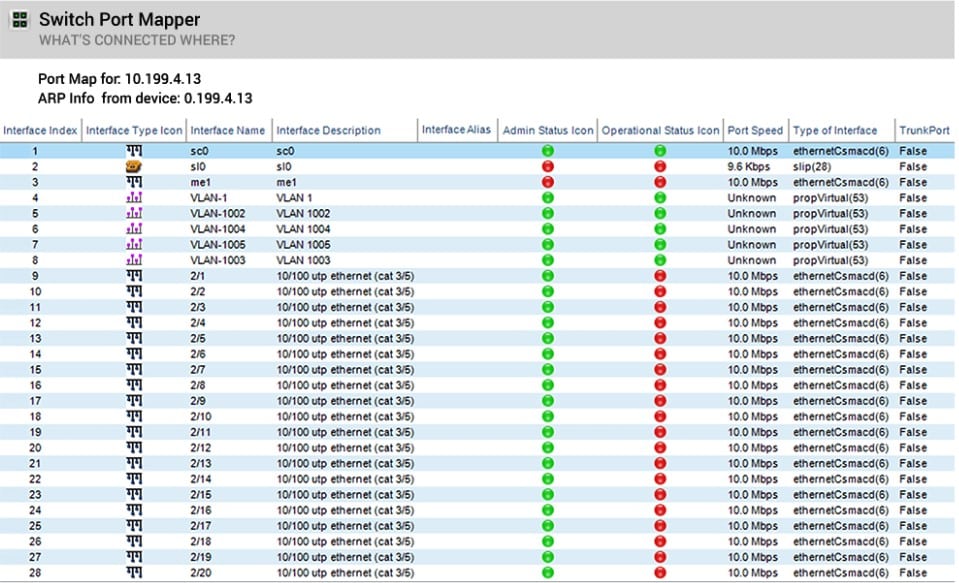Click red admin status icon for sl0
This screenshot has width=959, height=583.
pyautogui.click(x=548, y=166)
